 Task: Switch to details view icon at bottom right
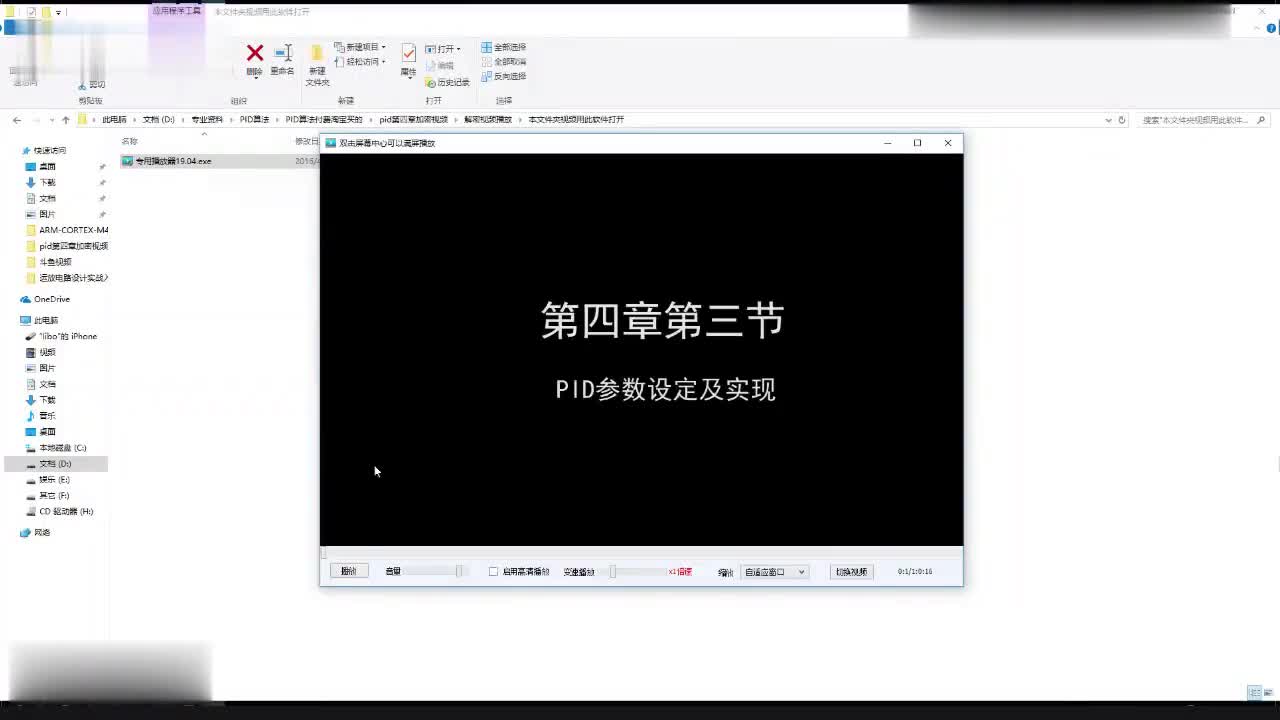pyautogui.click(x=1254, y=693)
